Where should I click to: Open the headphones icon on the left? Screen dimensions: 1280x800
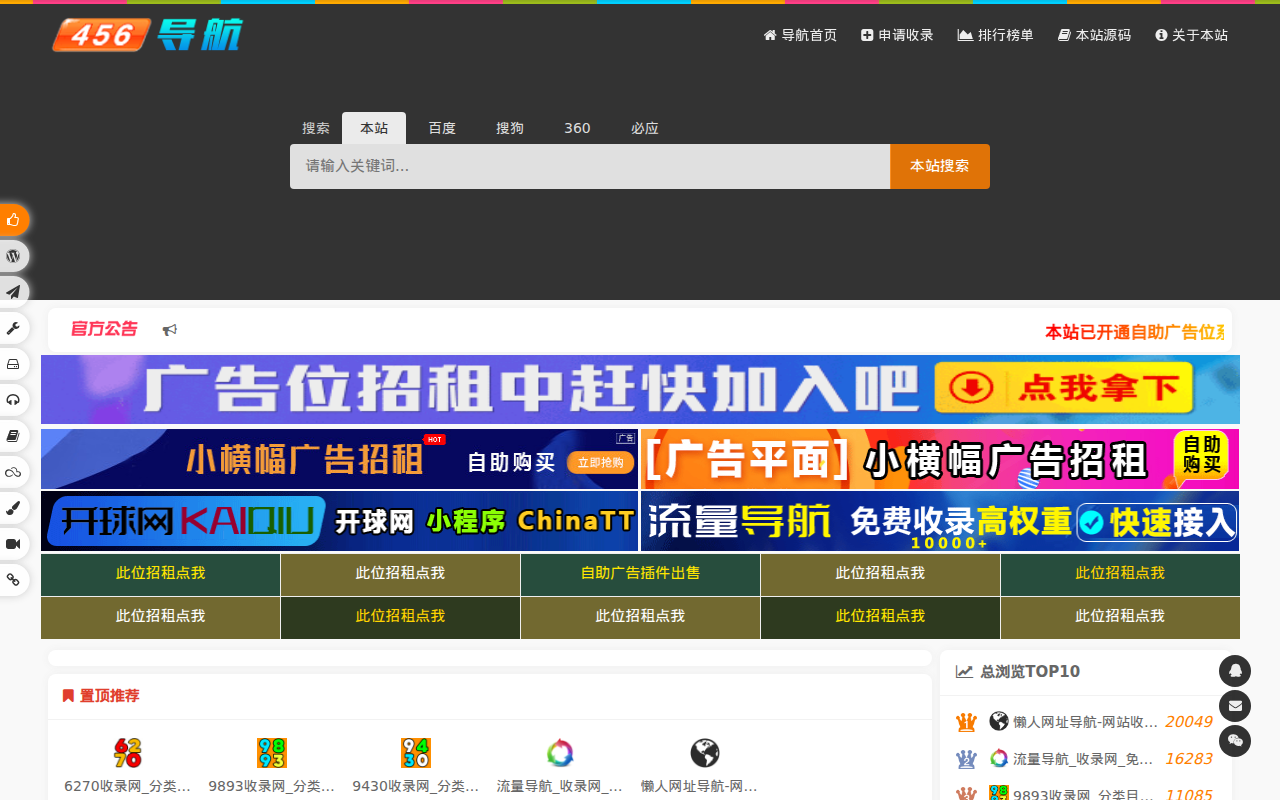pos(13,400)
